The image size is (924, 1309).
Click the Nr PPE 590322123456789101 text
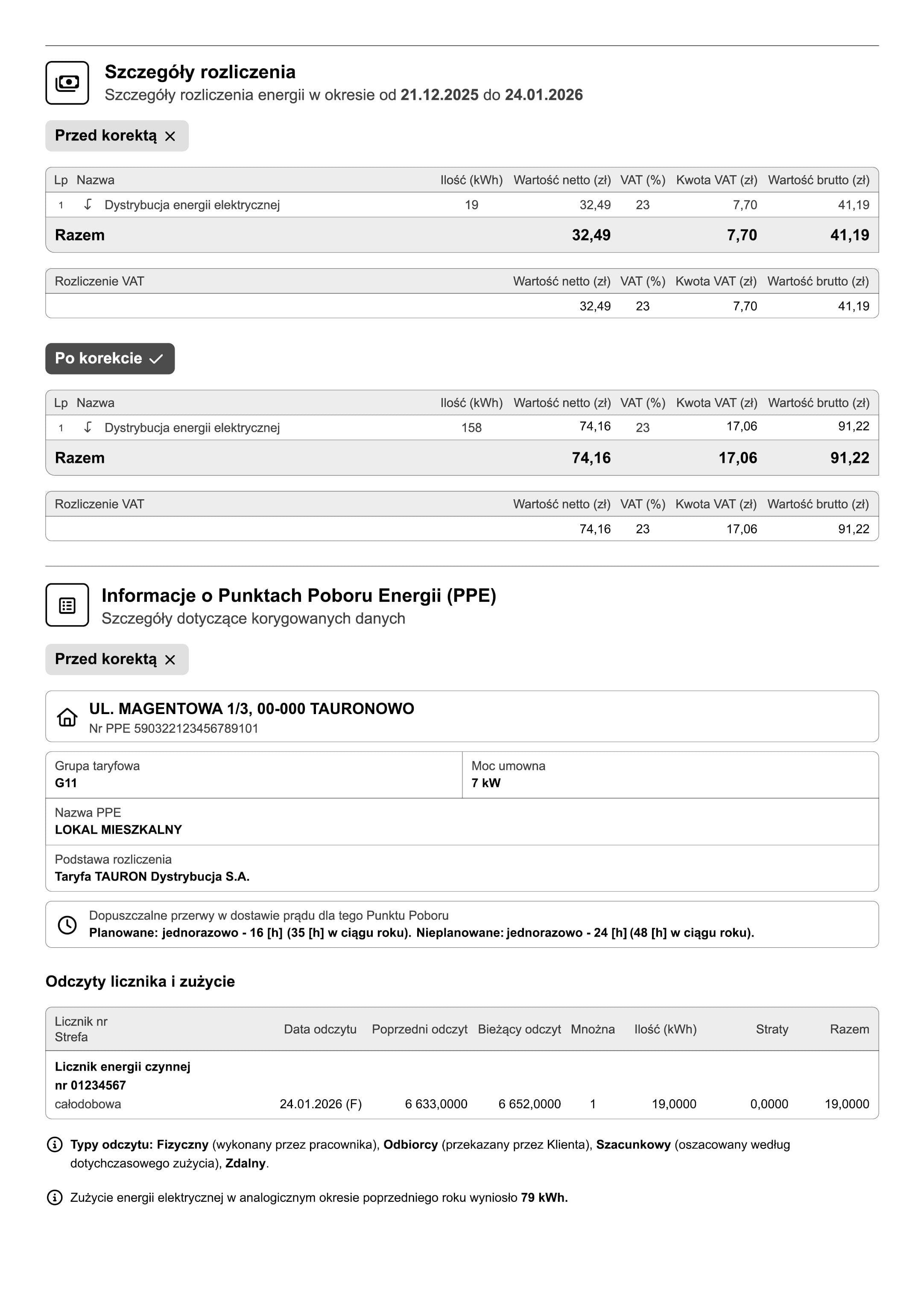coord(173,728)
